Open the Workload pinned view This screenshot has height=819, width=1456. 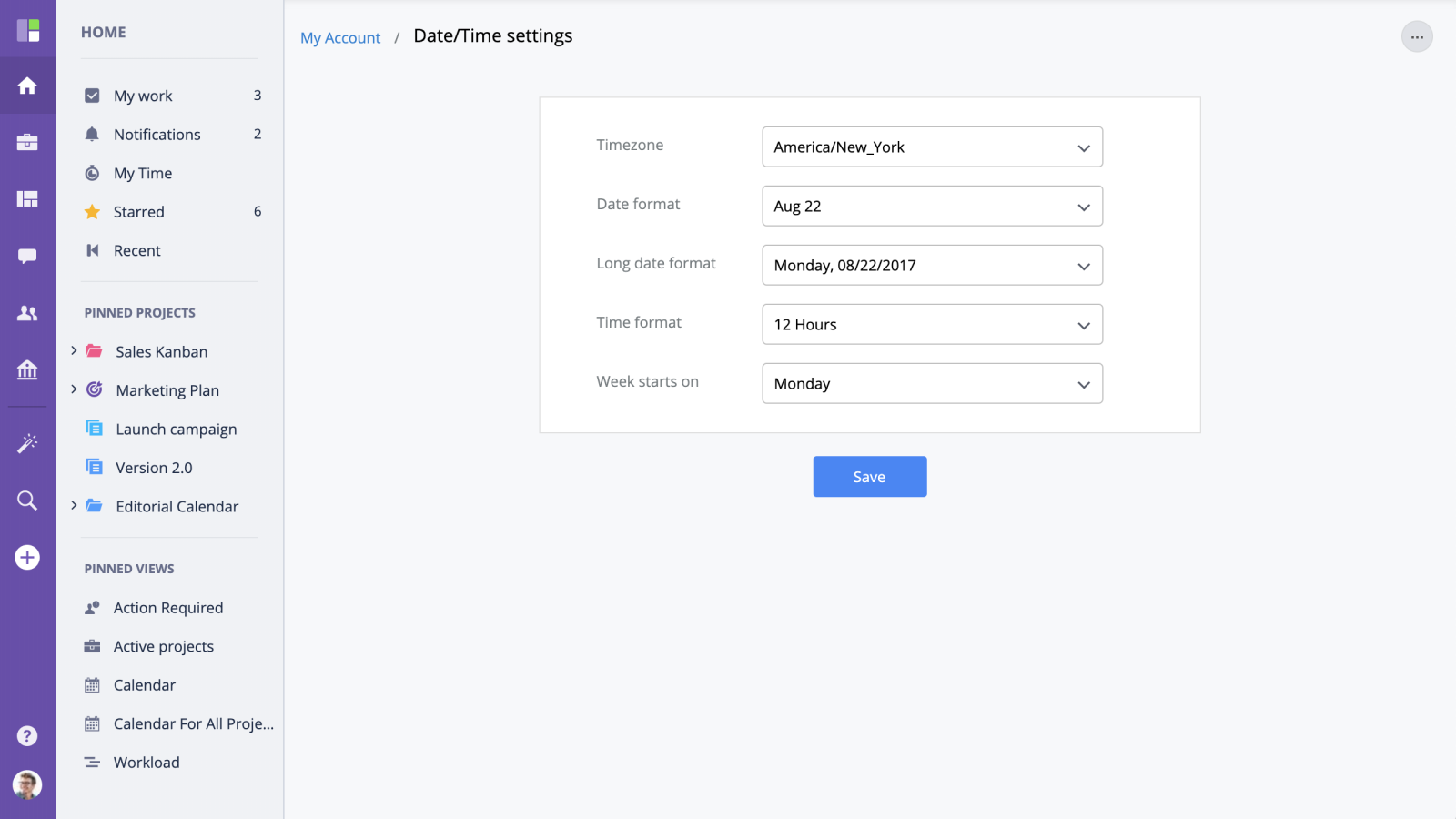[147, 763]
